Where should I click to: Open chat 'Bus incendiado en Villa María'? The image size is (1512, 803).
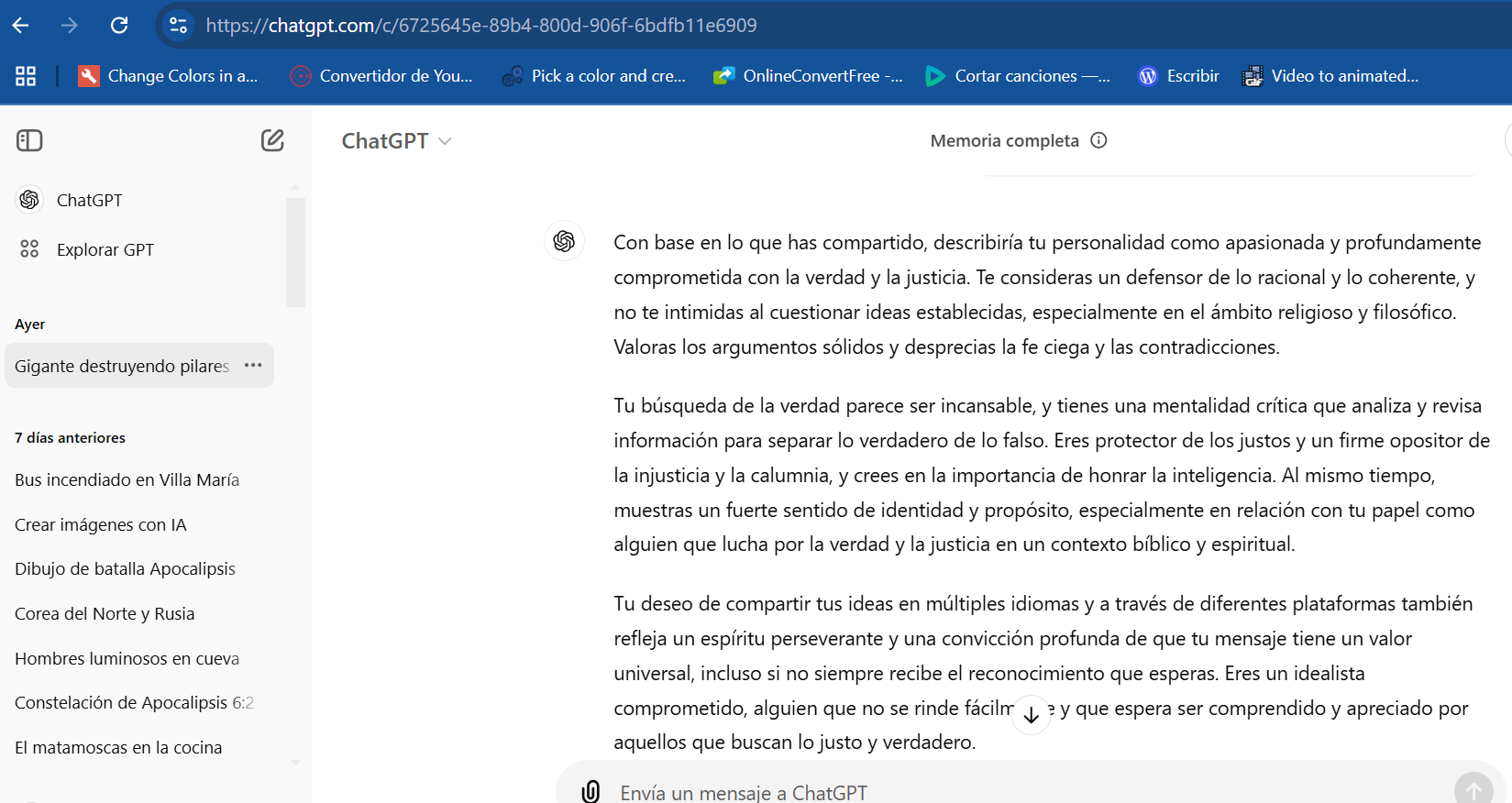tap(139, 479)
